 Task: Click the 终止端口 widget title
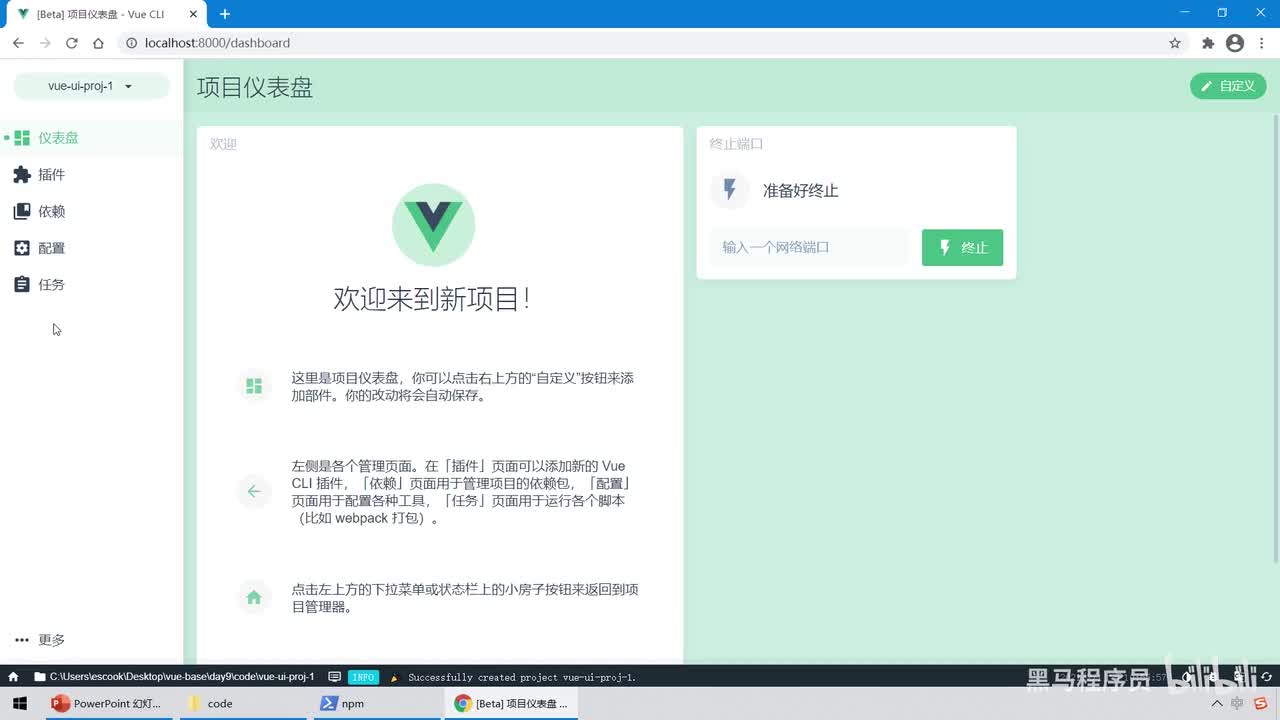click(737, 144)
